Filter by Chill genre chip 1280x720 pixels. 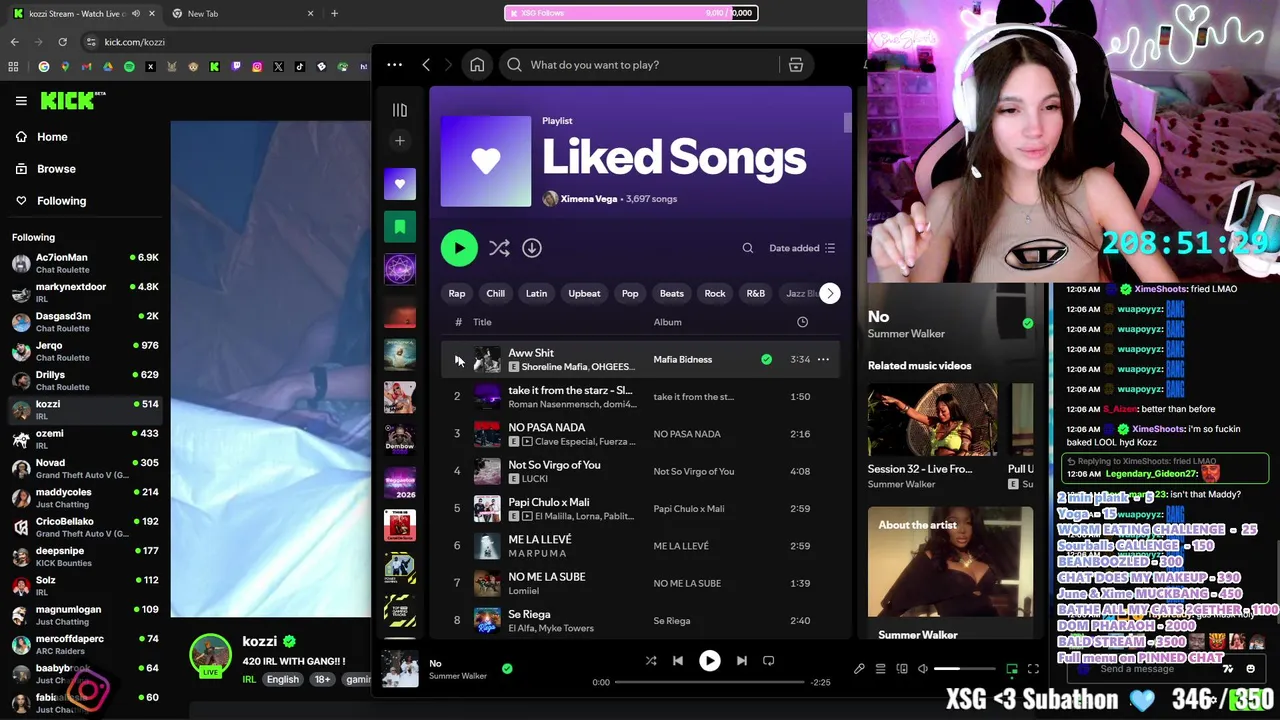(x=496, y=293)
